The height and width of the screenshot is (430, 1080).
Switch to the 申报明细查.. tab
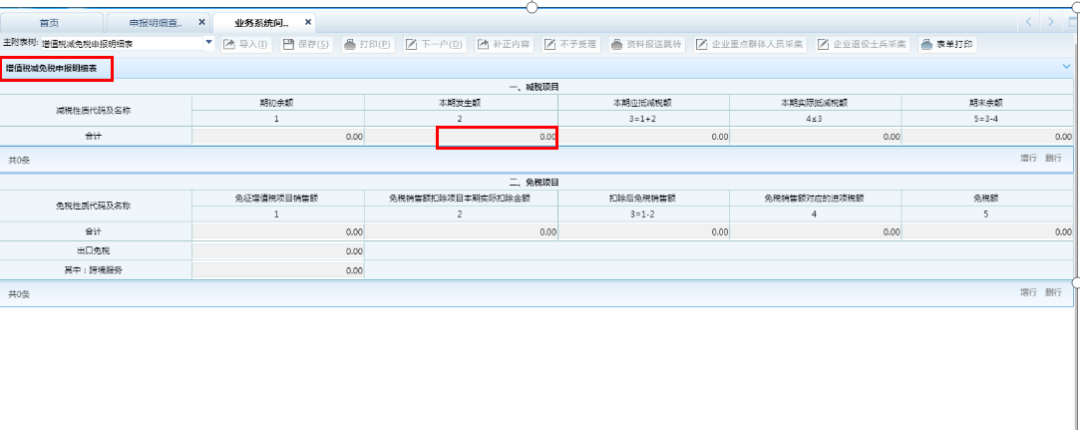[x=156, y=23]
